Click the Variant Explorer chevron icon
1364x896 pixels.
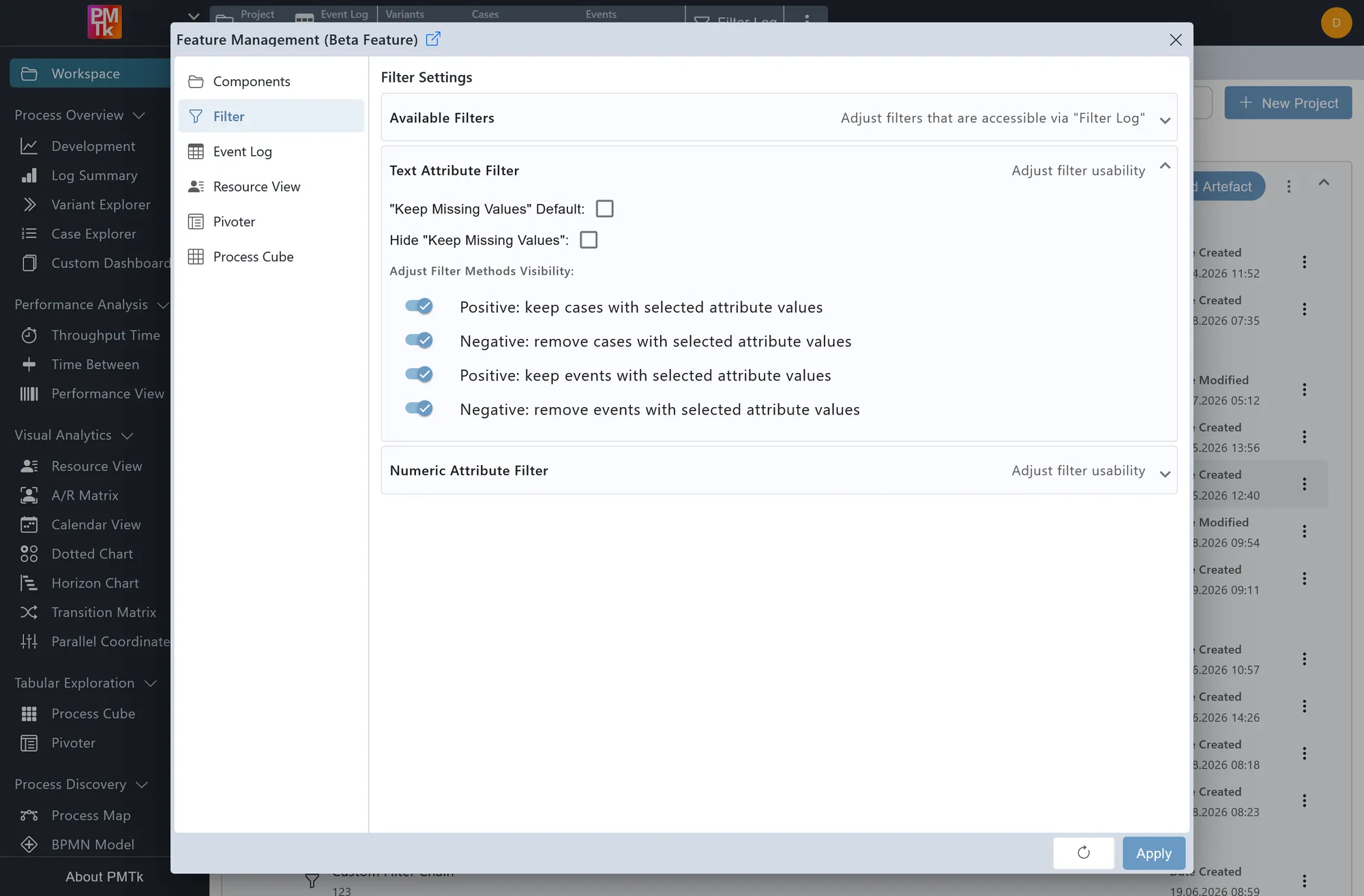[x=29, y=205]
